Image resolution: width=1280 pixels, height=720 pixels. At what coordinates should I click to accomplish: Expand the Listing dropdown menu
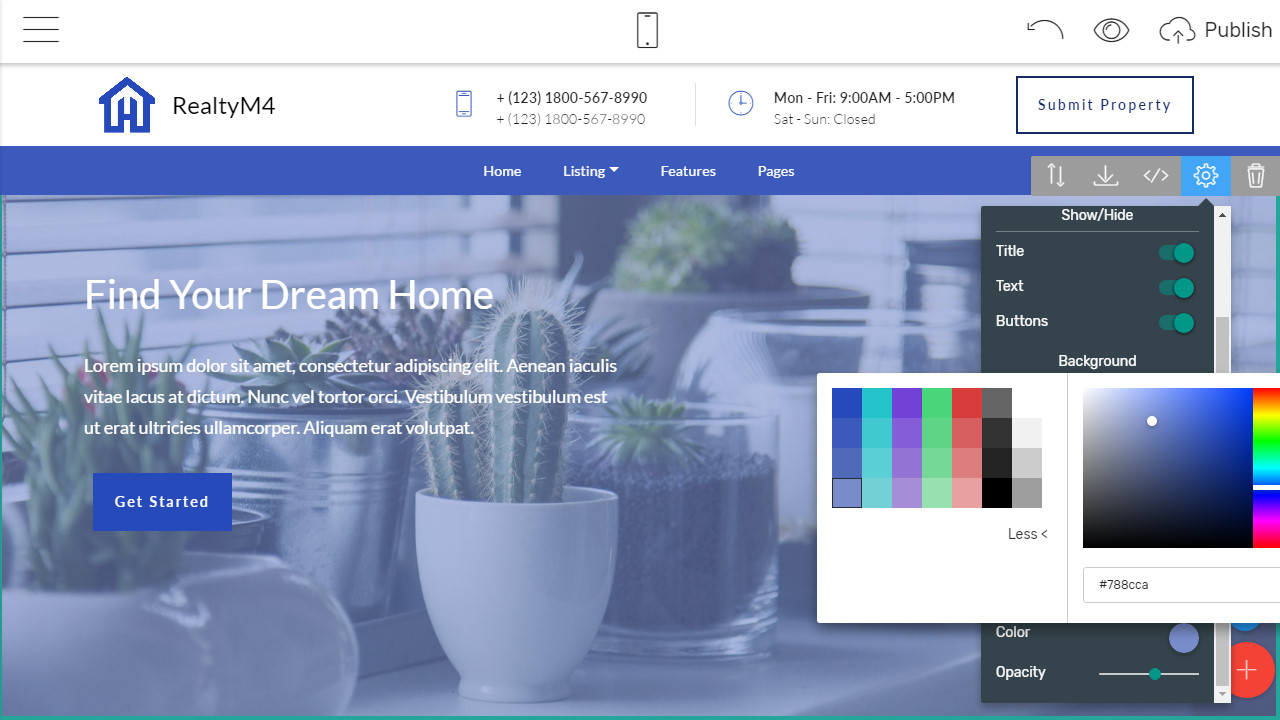click(x=590, y=171)
